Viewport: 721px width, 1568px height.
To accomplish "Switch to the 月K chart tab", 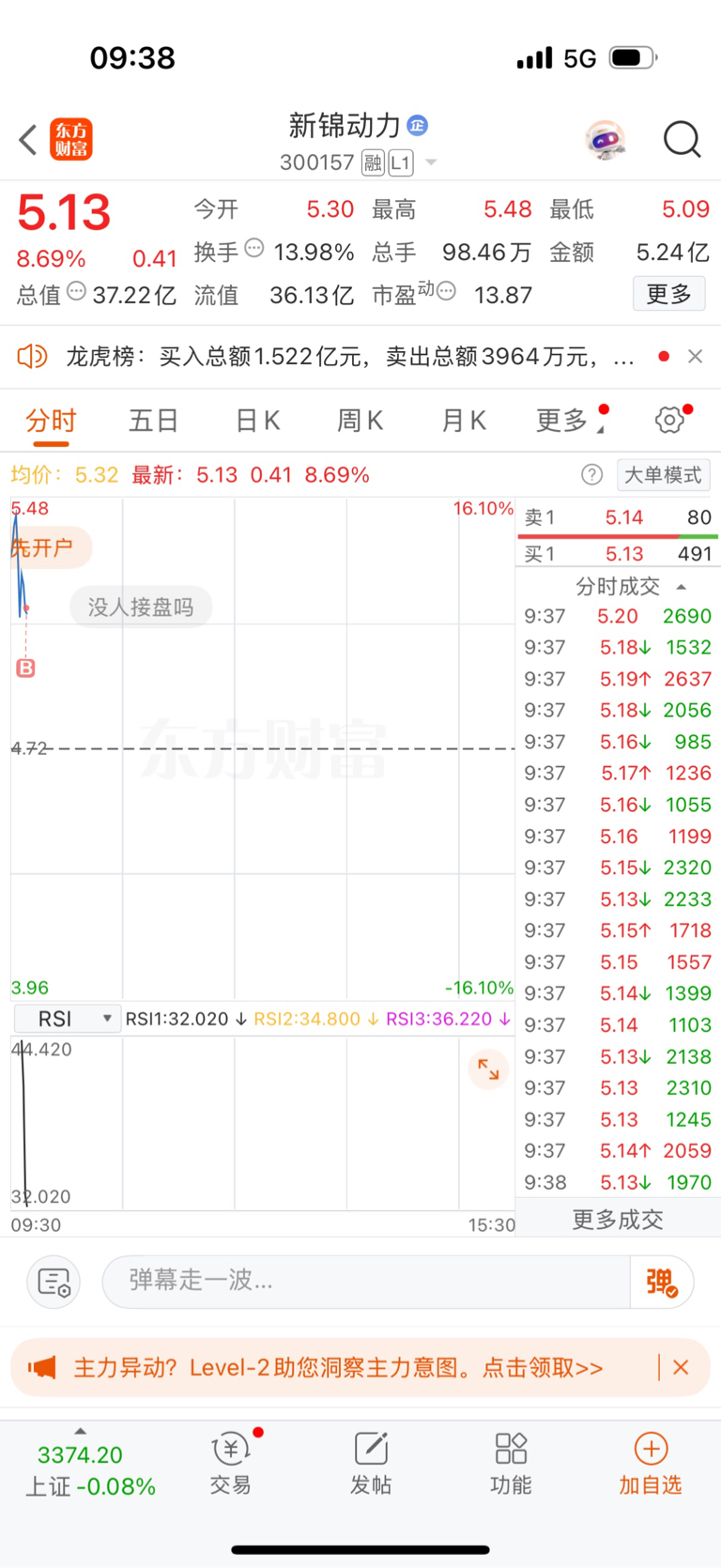I will tap(463, 421).
